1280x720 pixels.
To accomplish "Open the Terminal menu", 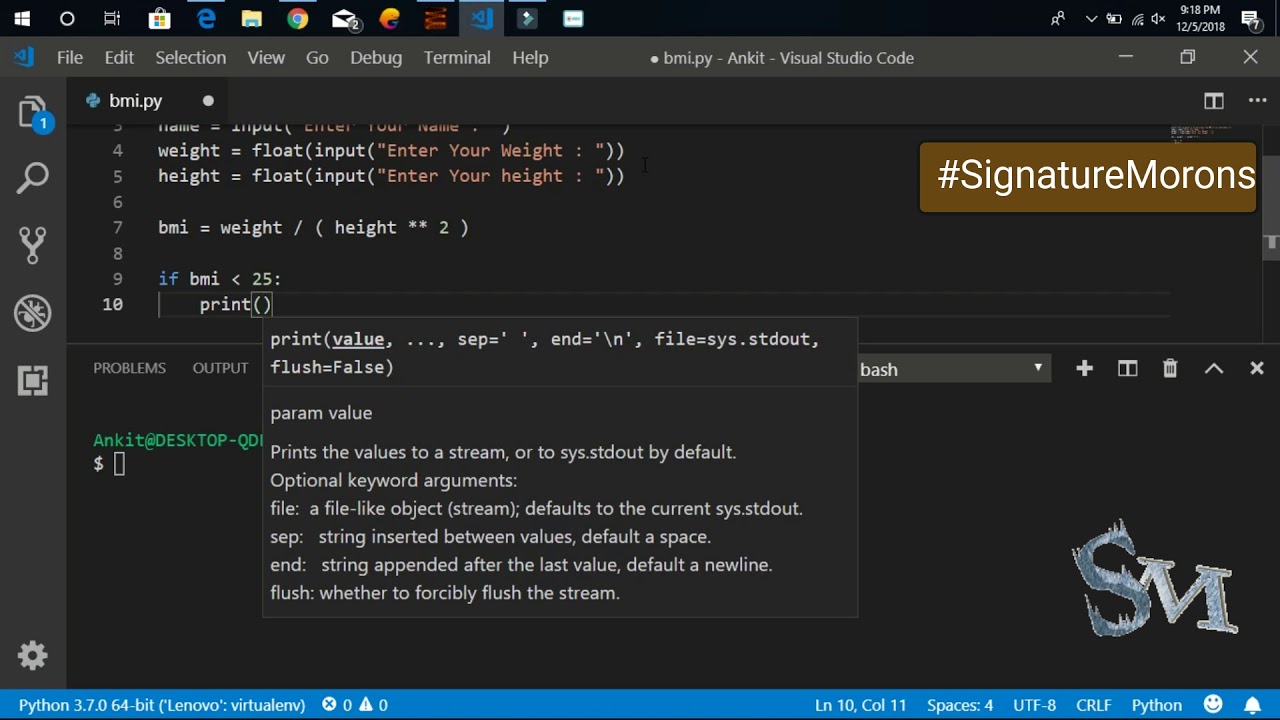I will (x=457, y=57).
